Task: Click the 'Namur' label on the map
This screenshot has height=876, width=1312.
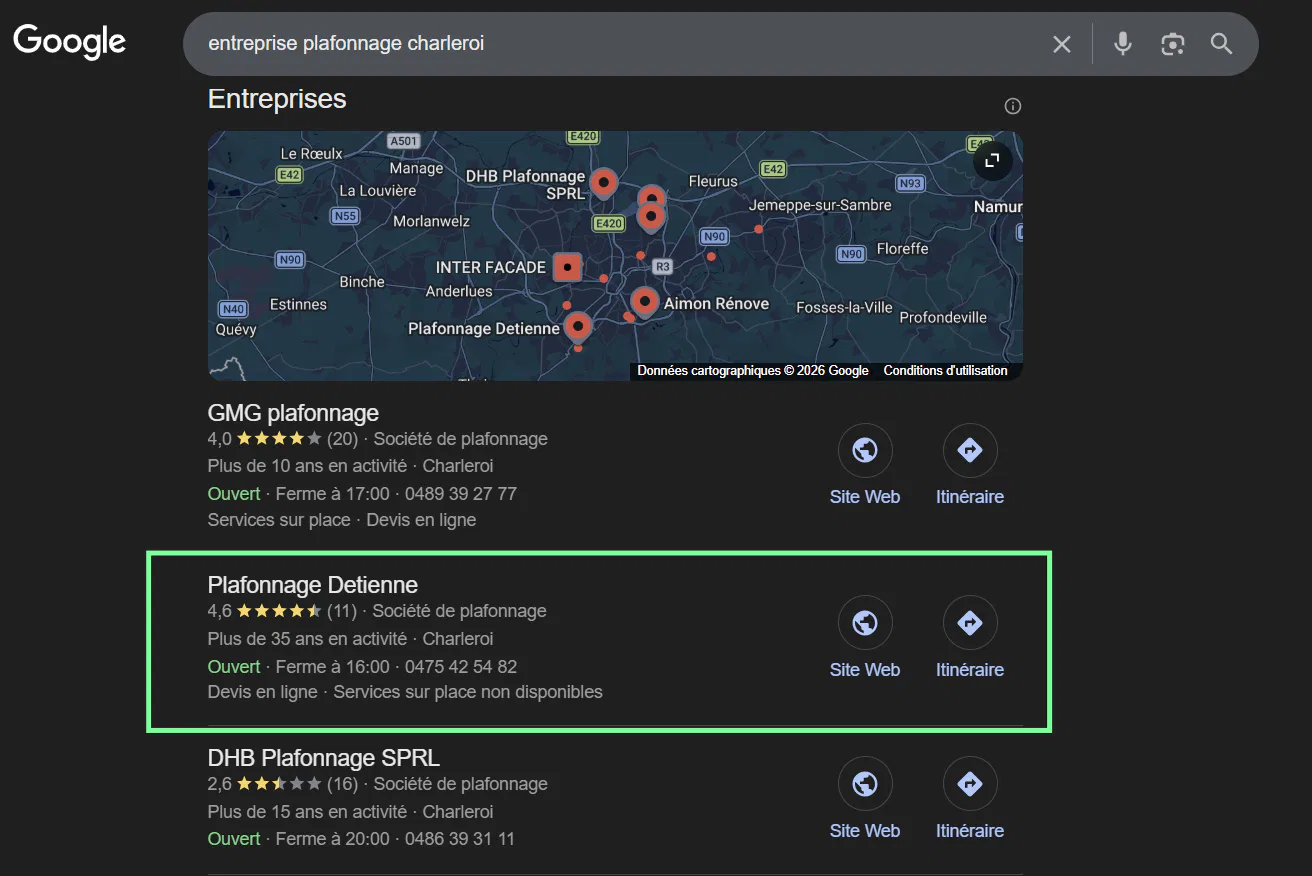Action: click(x=997, y=206)
